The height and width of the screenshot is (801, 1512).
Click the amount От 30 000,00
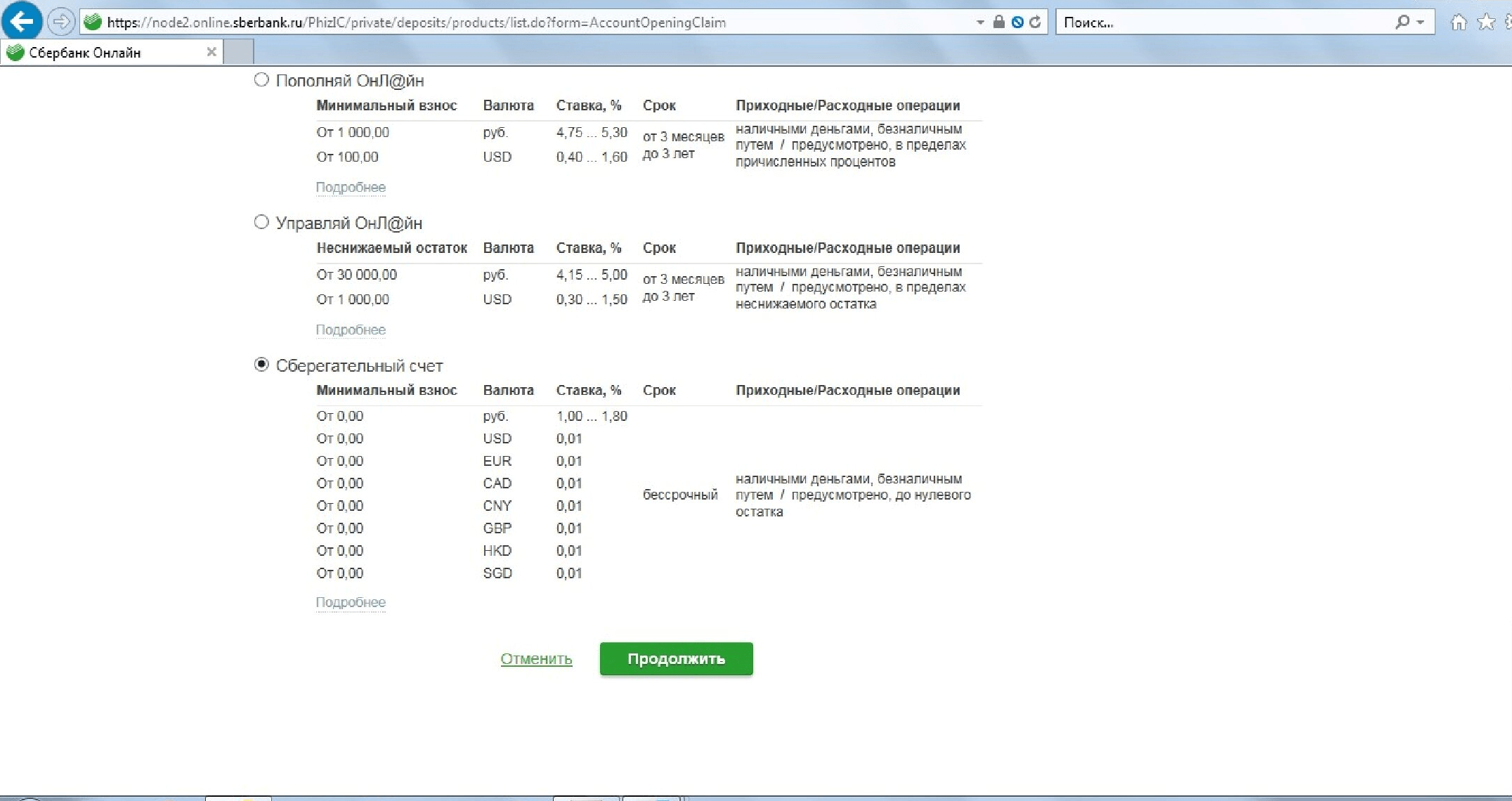(x=356, y=275)
